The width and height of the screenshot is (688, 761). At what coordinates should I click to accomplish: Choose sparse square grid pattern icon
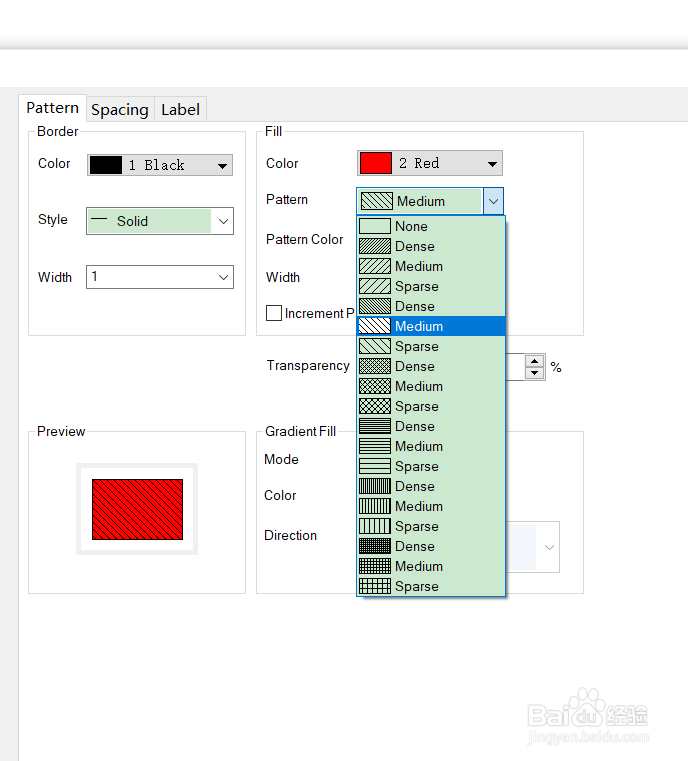(x=375, y=586)
